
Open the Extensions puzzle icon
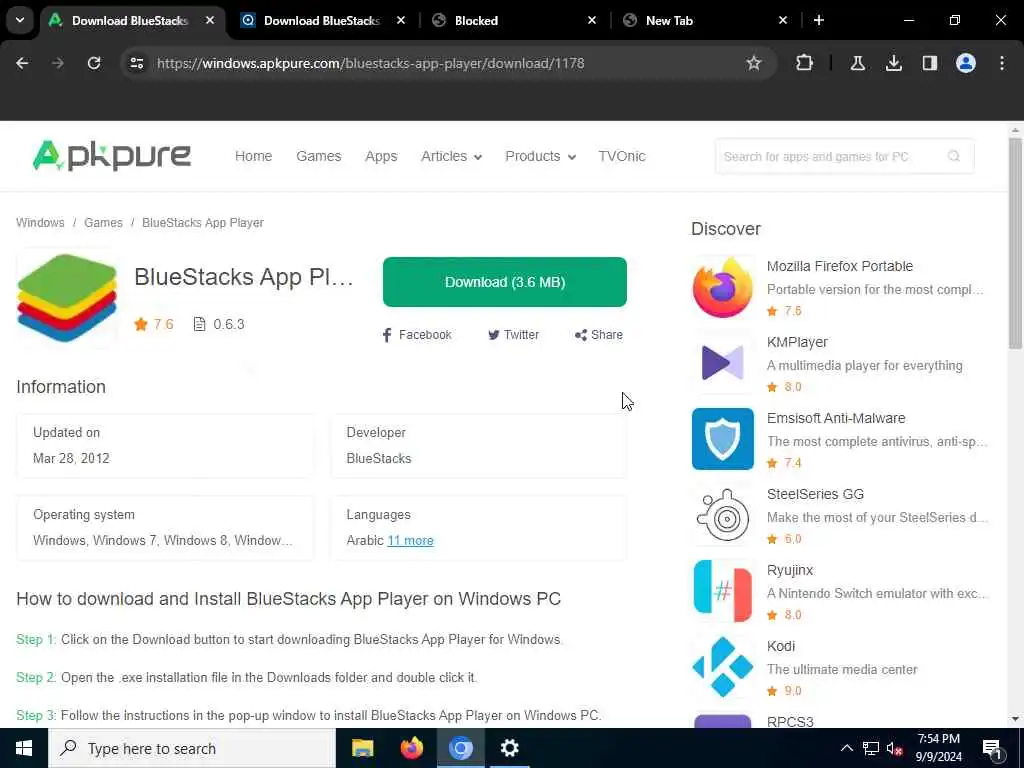click(x=805, y=63)
